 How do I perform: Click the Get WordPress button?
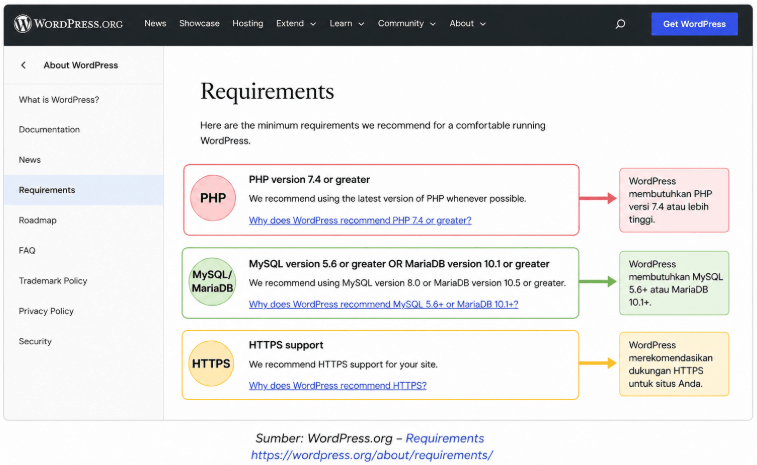[x=694, y=24]
